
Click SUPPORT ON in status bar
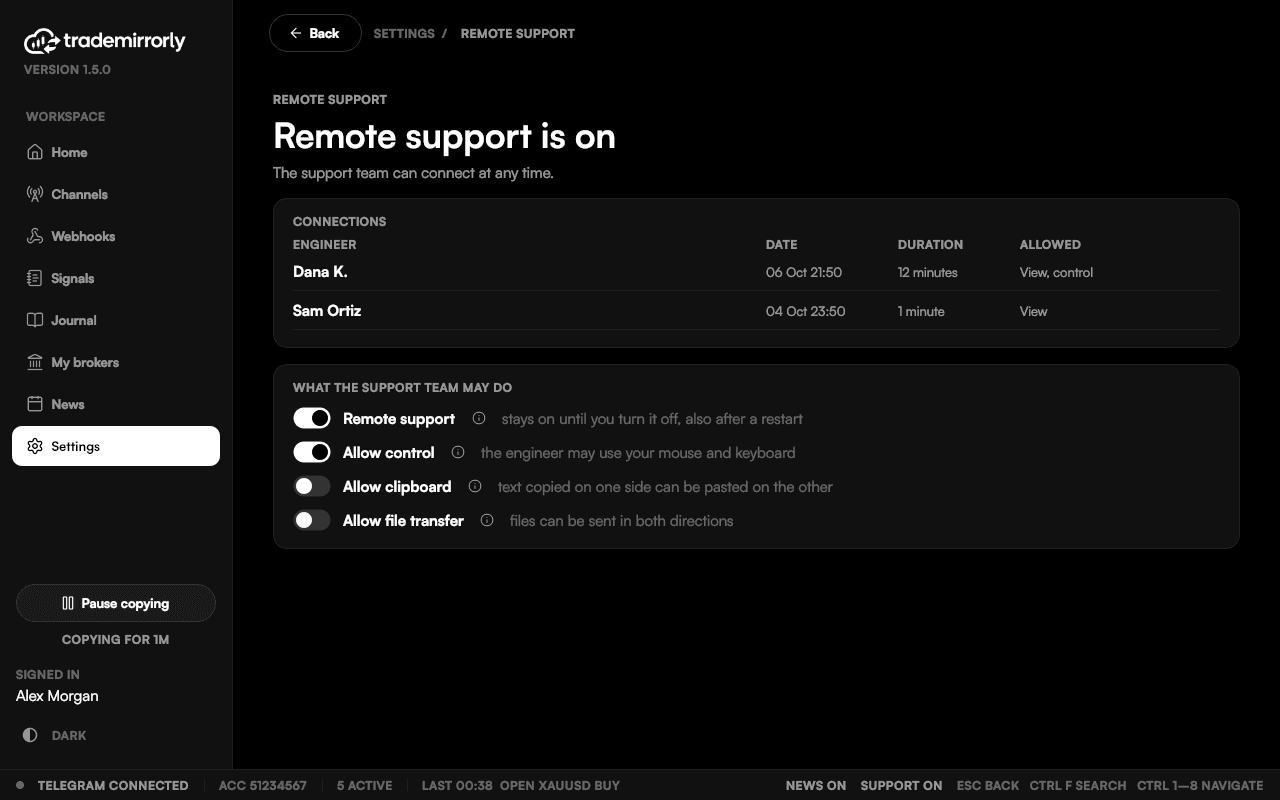tap(901, 785)
